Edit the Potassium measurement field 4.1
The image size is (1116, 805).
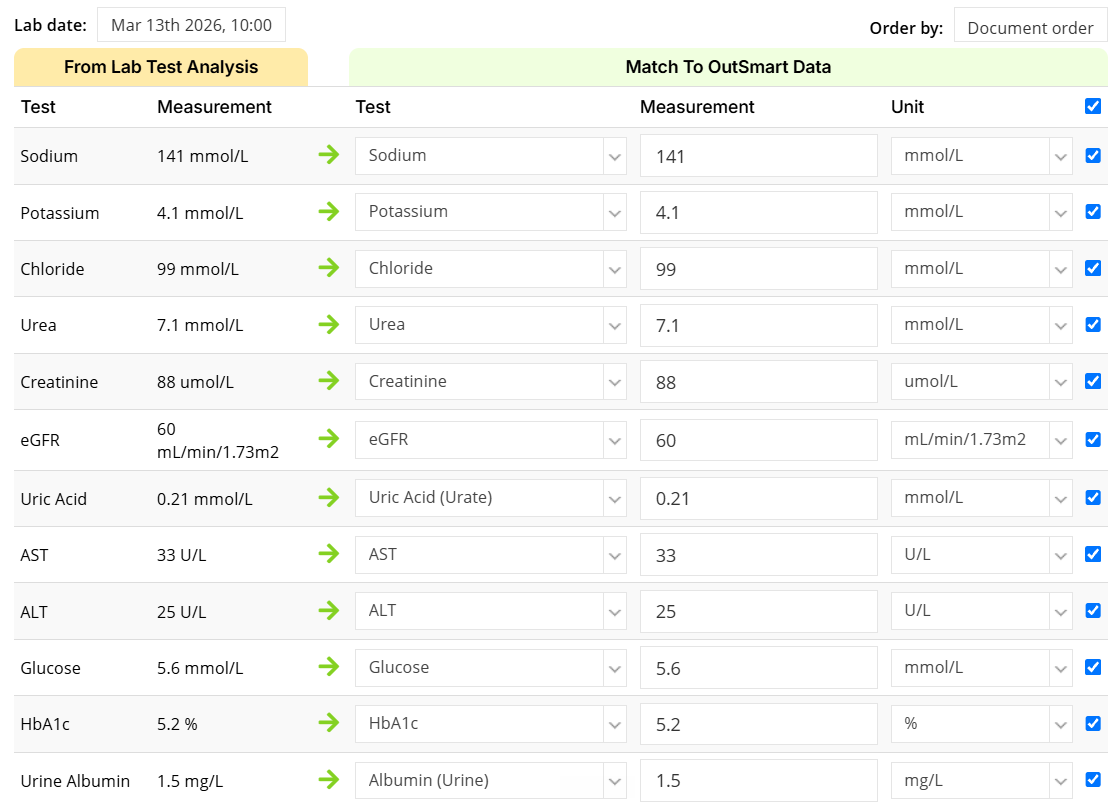pos(759,212)
